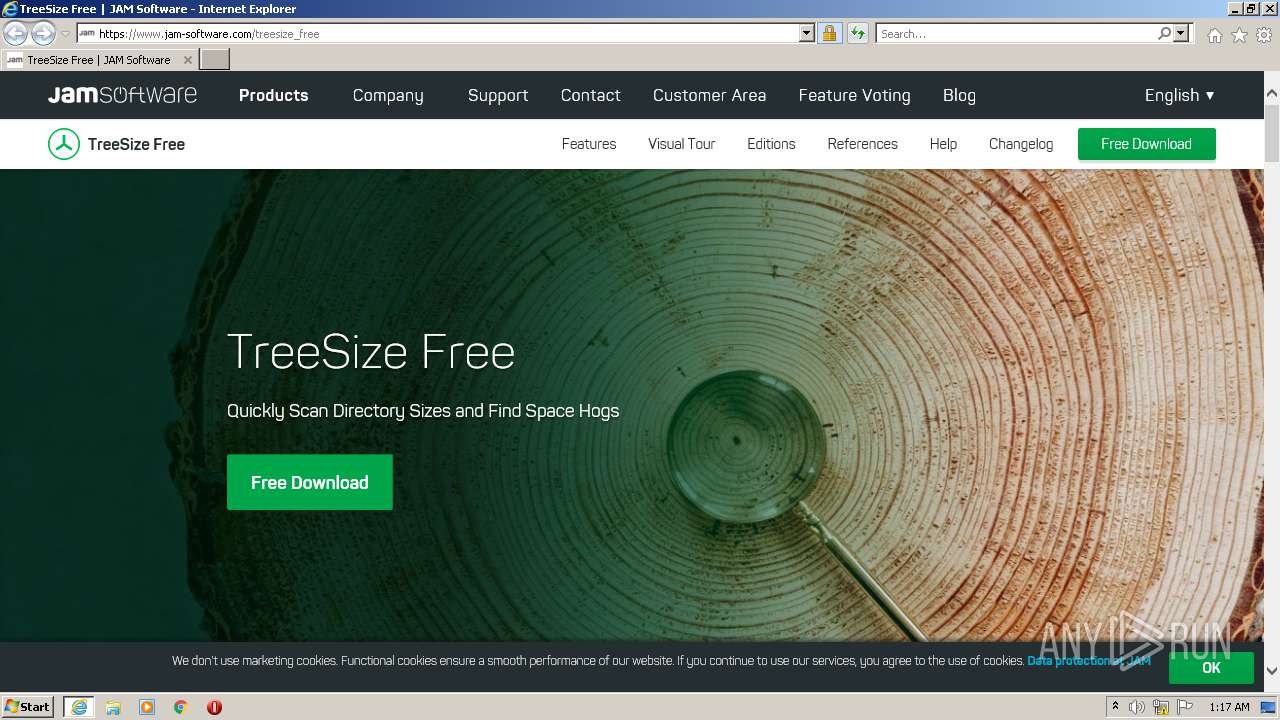The height and width of the screenshot is (720, 1280).
Task: Click the Data protection link
Action: (1088, 661)
